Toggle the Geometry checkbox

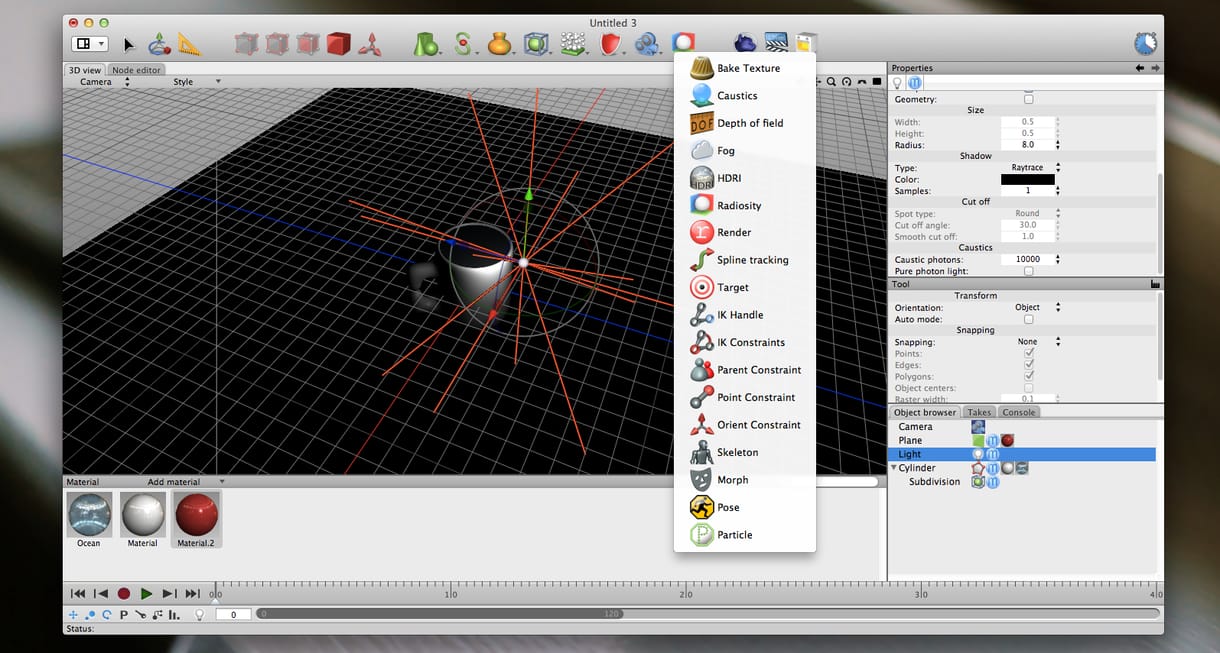coord(1028,99)
